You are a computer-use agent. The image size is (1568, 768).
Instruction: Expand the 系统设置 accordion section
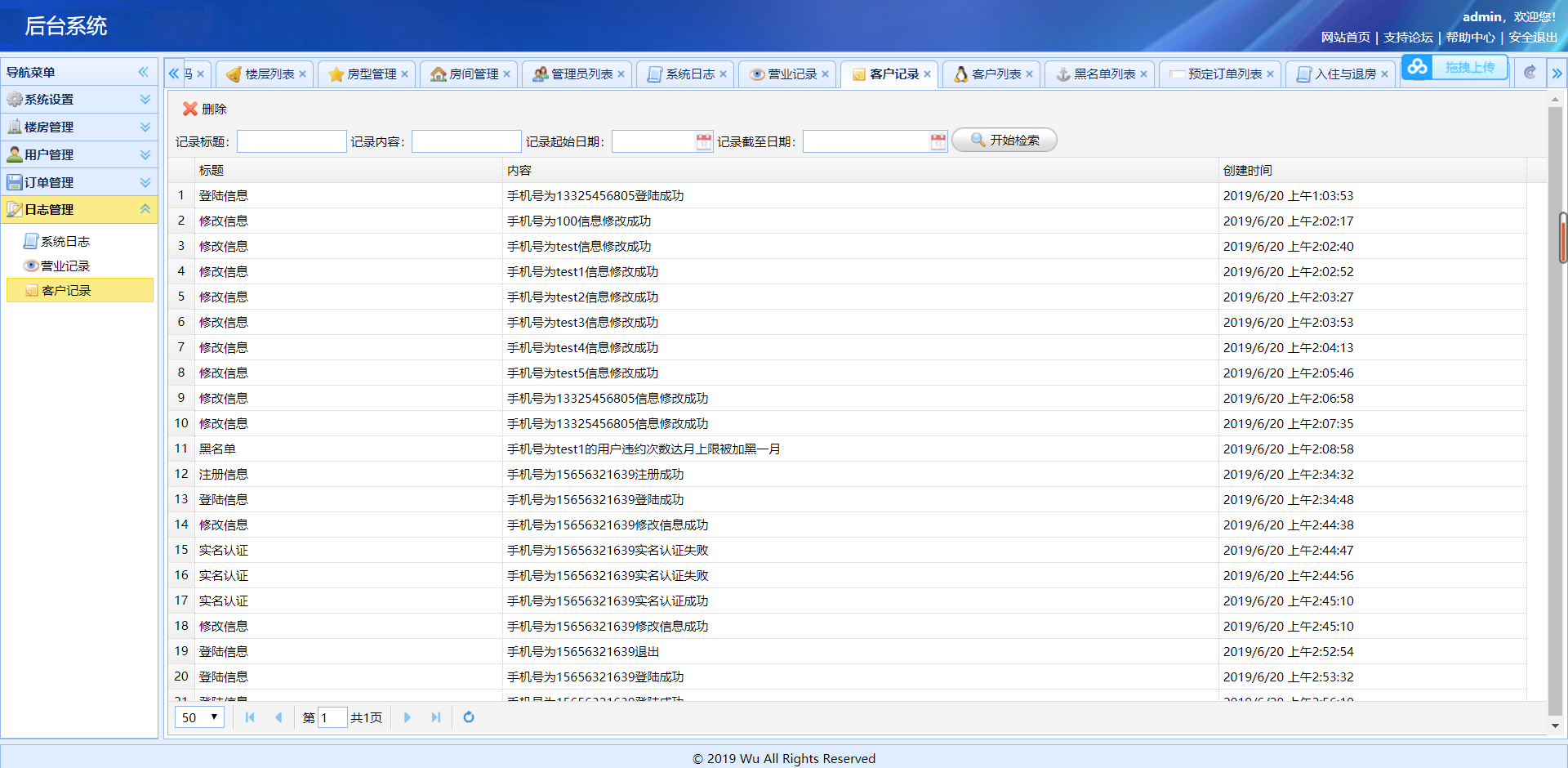79,99
